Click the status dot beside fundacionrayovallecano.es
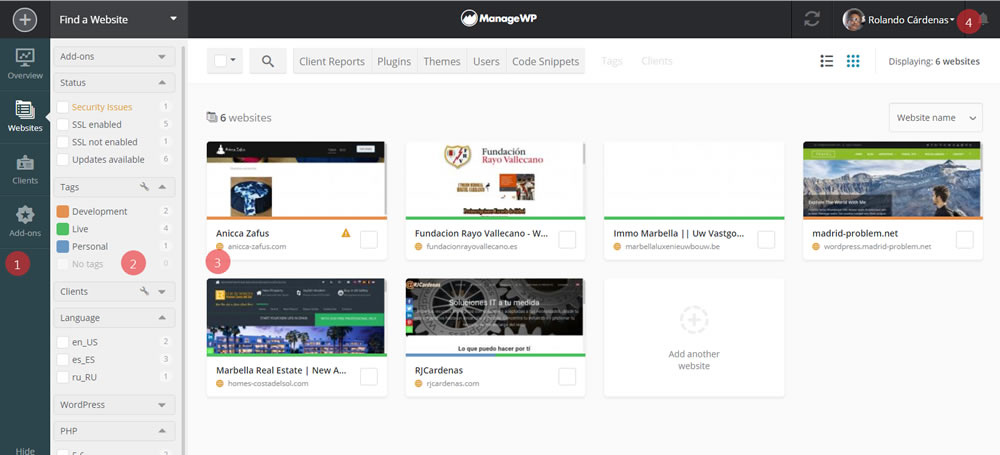 pos(418,247)
